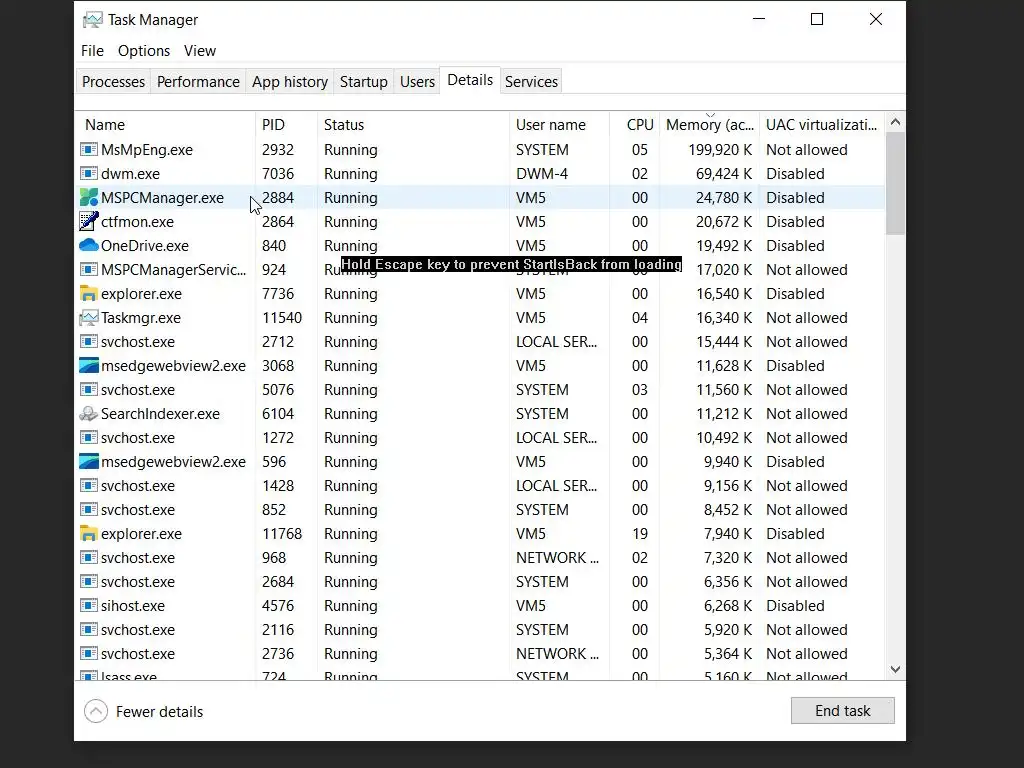Viewport: 1024px width, 768px height.
Task: Click the svchost.exe icon with PID 2712
Action: (88, 342)
